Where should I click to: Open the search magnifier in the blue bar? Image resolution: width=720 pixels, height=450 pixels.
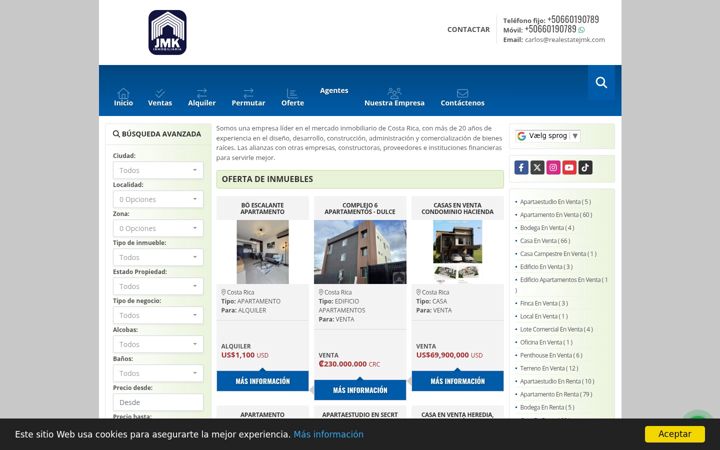pyautogui.click(x=601, y=83)
